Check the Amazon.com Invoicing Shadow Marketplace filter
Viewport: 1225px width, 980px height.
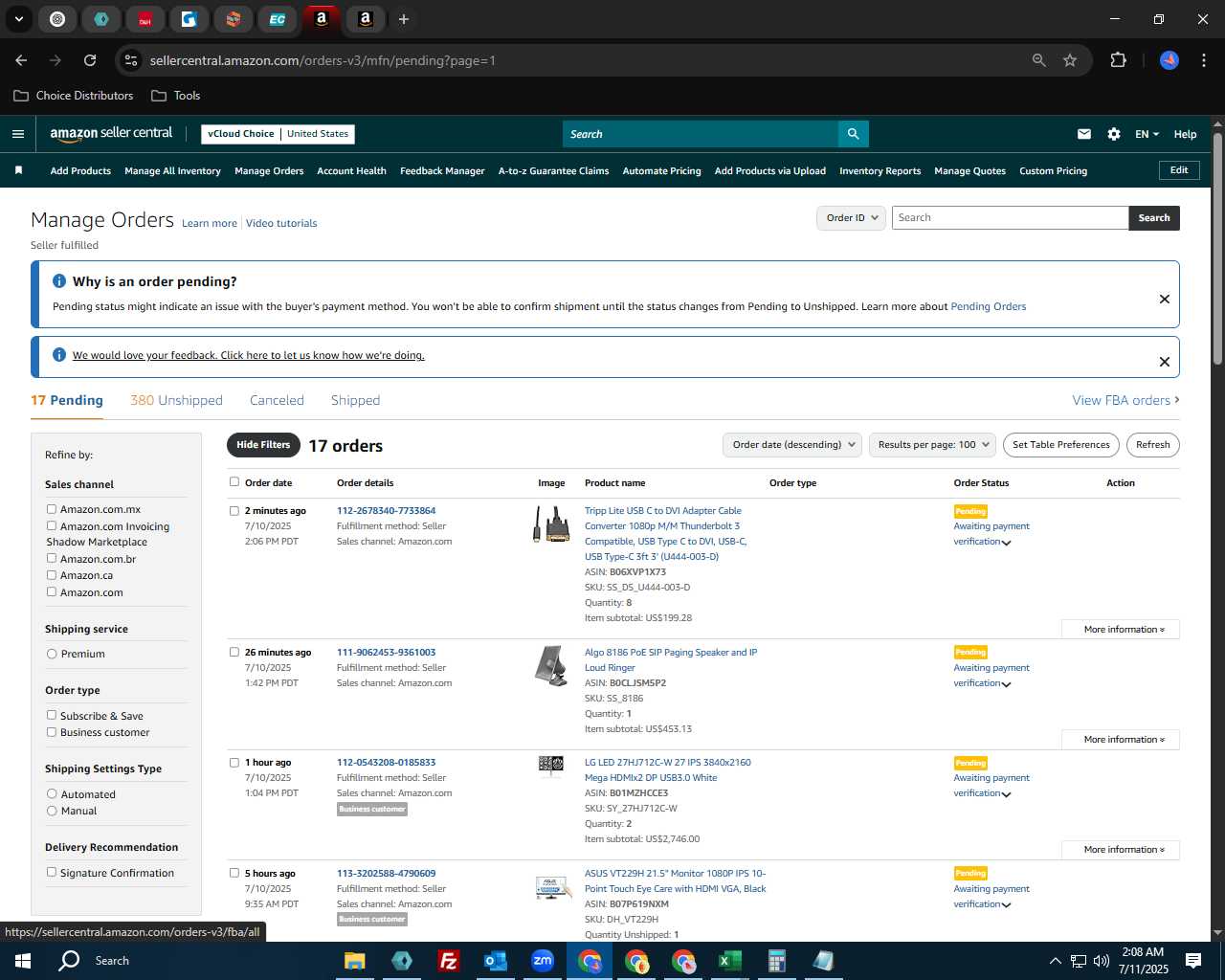click(x=52, y=525)
